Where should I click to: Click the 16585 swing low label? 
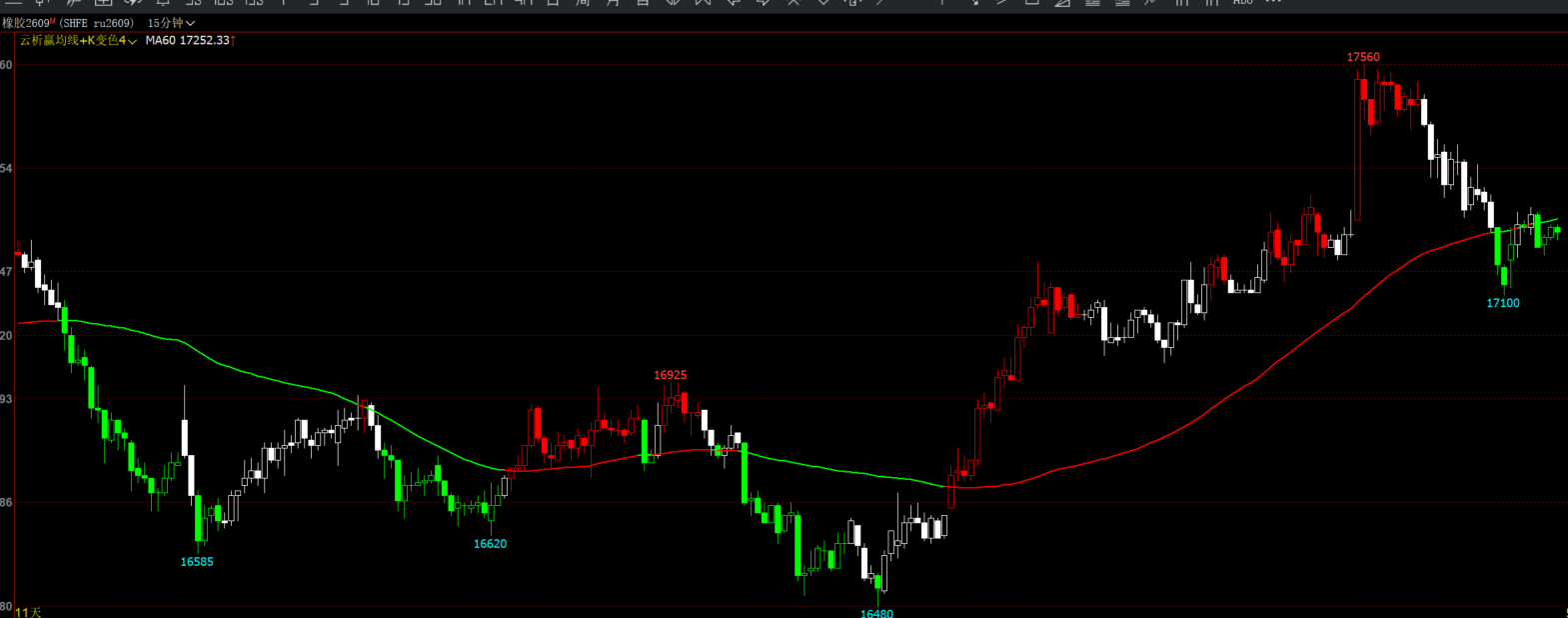coord(197,562)
